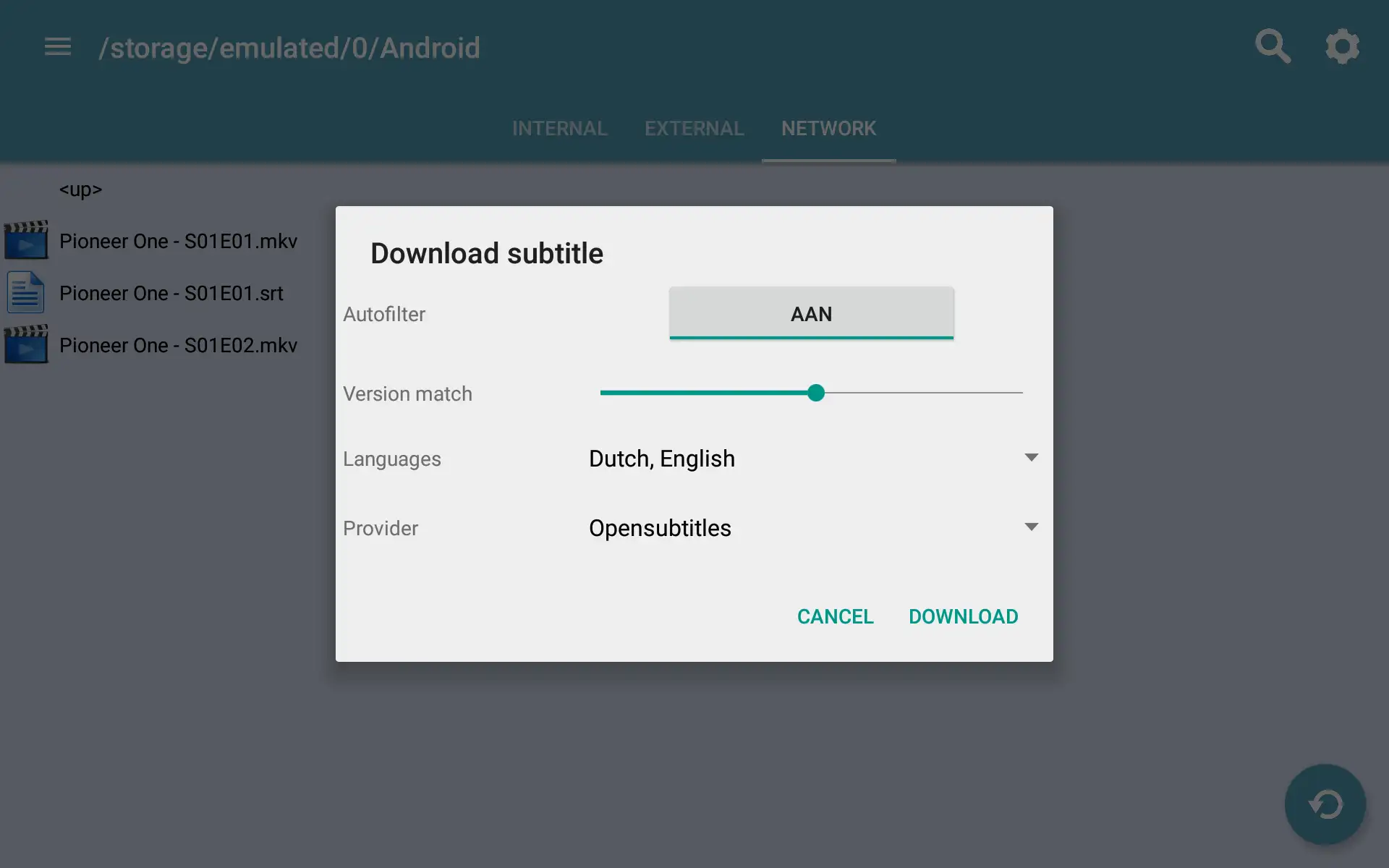
Task: Select the S01E01.srt subtitle file icon
Action: click(26, 292)
